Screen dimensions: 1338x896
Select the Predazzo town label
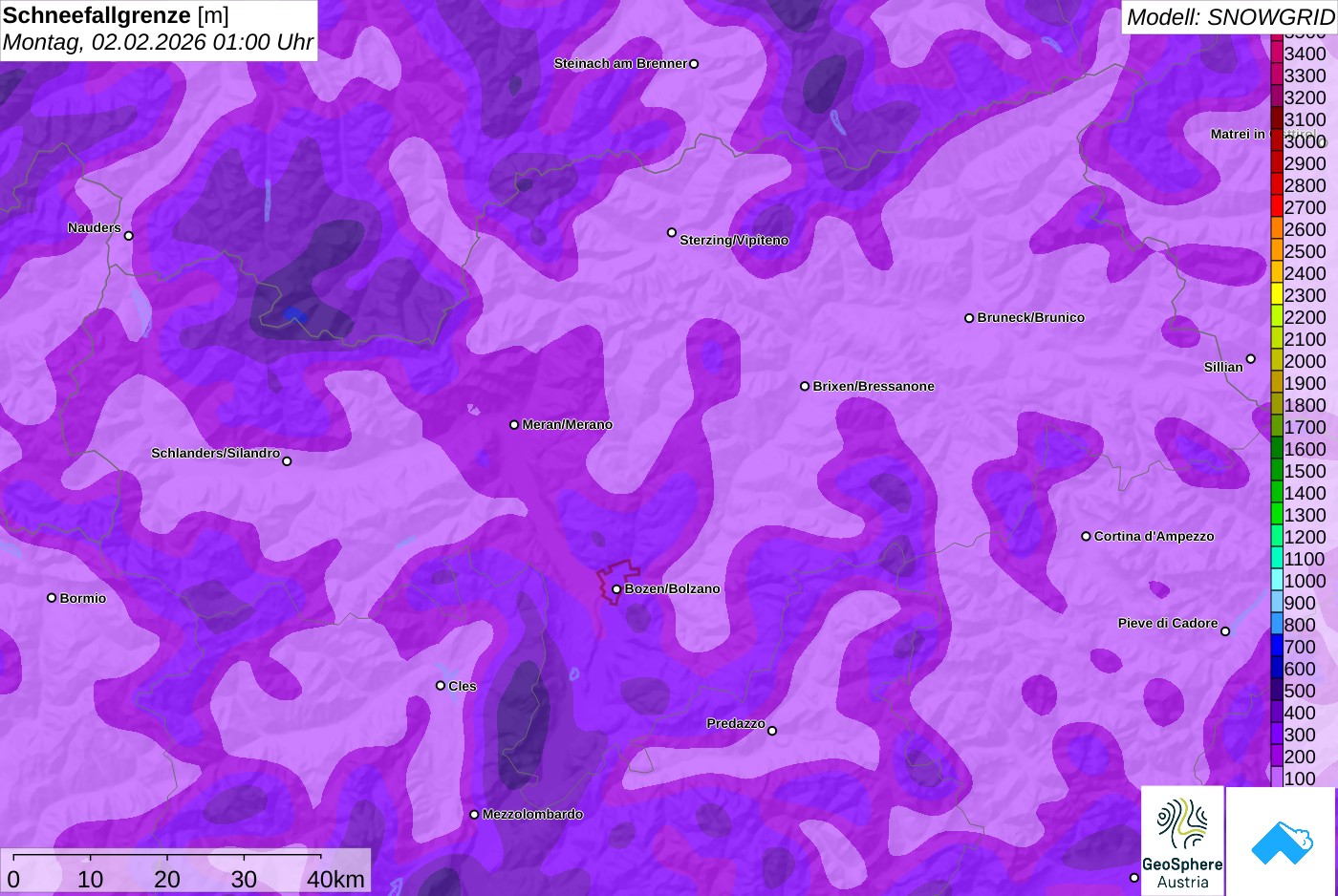736,723
